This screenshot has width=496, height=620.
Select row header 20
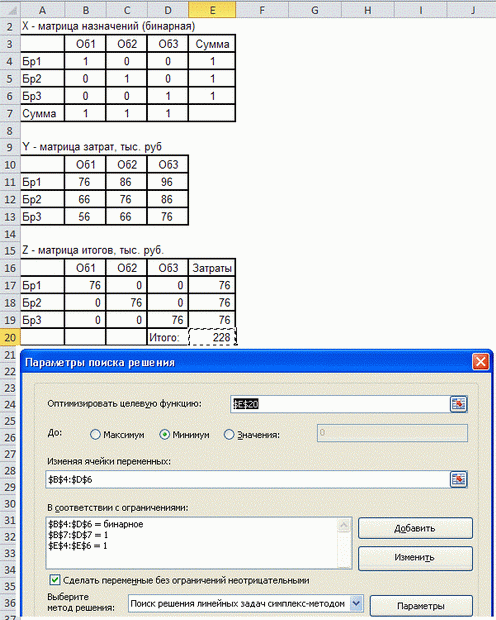click(x=10, y=337)
